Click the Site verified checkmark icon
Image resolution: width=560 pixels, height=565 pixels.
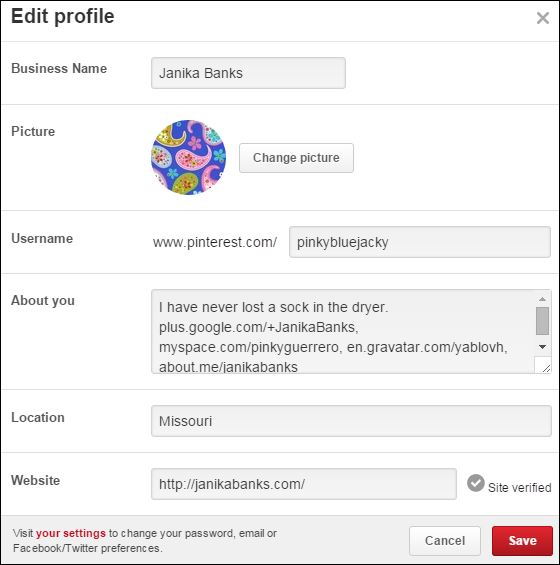point(476,483)
